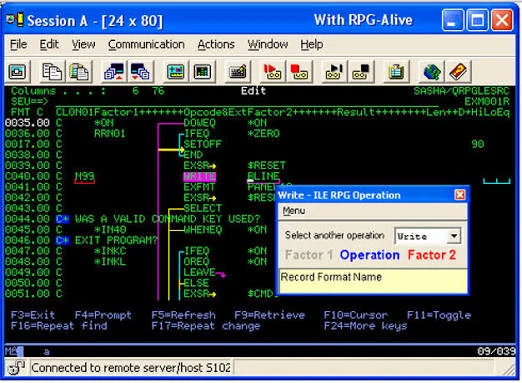Viewport: 522px width, 383px height.
Task: Click the $RESET subroutine name on line 0039
Action: (267, 166)
